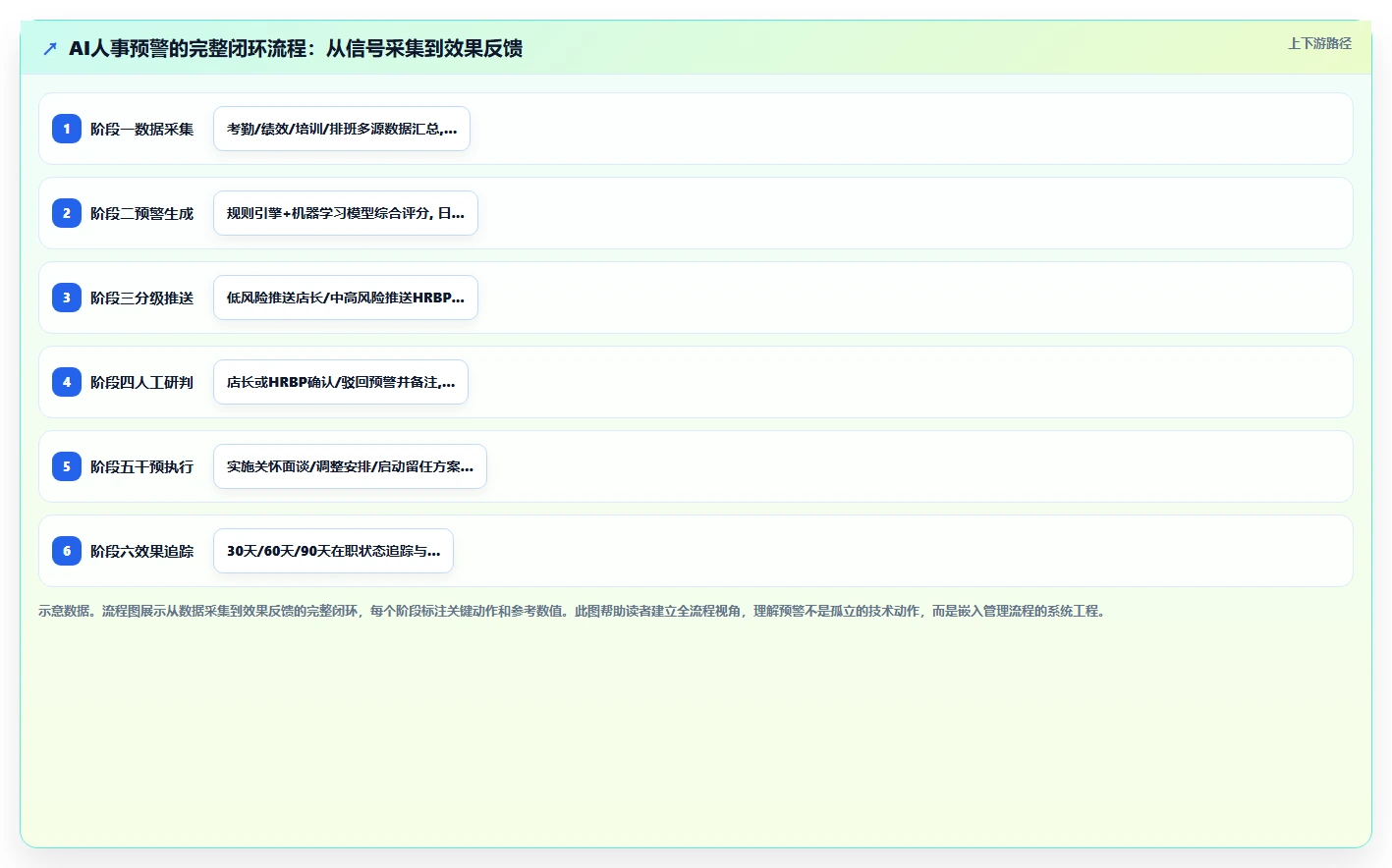Select the 阶段四人工研判 stage label
Image resolution: width=1392 pixels, height=868 pixels.
(142, 382)
